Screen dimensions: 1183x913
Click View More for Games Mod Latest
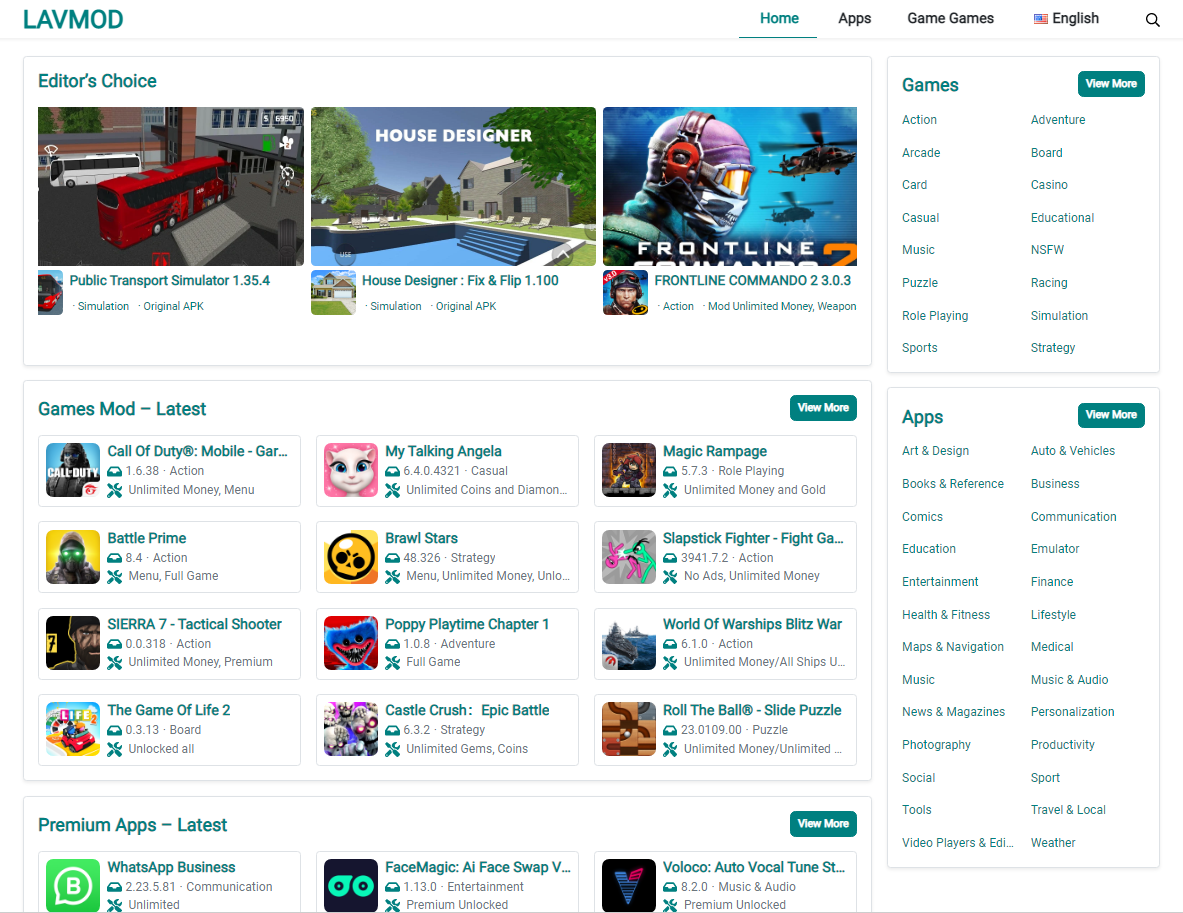[823, 407]
